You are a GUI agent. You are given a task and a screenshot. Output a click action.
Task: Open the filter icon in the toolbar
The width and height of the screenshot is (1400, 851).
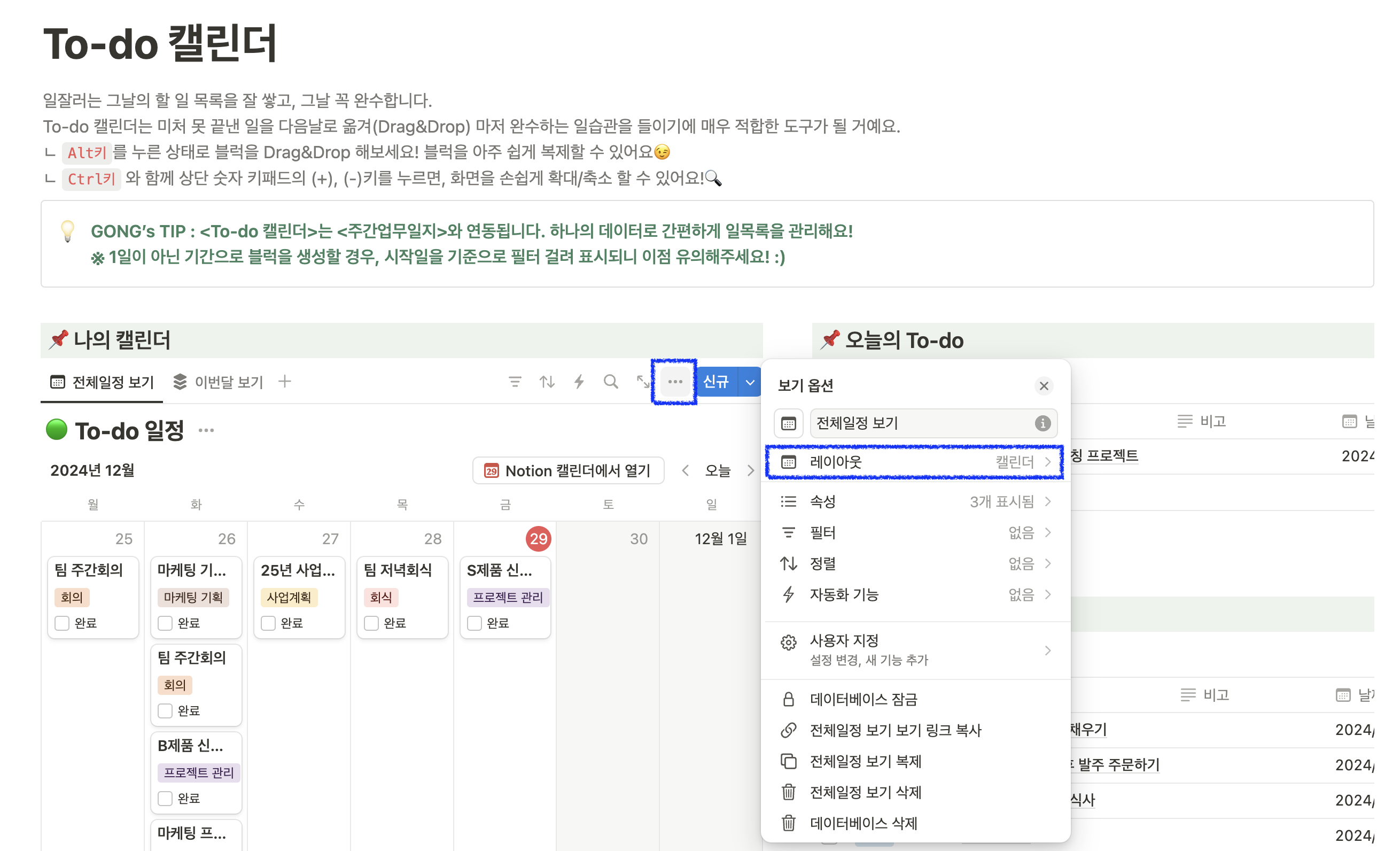click(514, 382)
